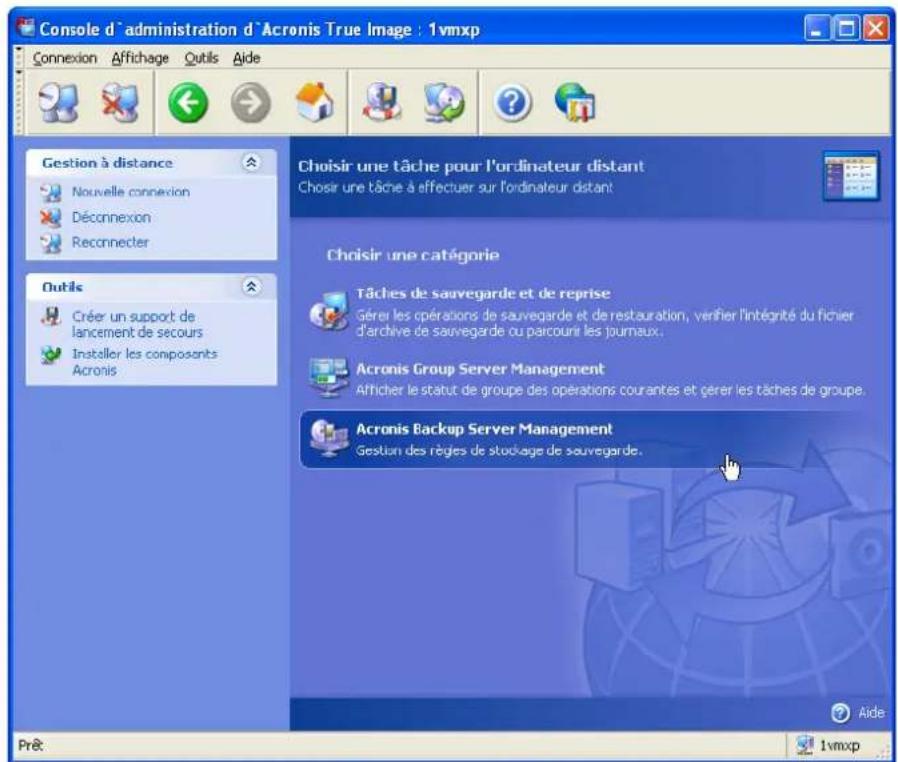Viewport: 898px width, 762px height.
Task: Click the app icon in title bar
Action: point(25,27)
